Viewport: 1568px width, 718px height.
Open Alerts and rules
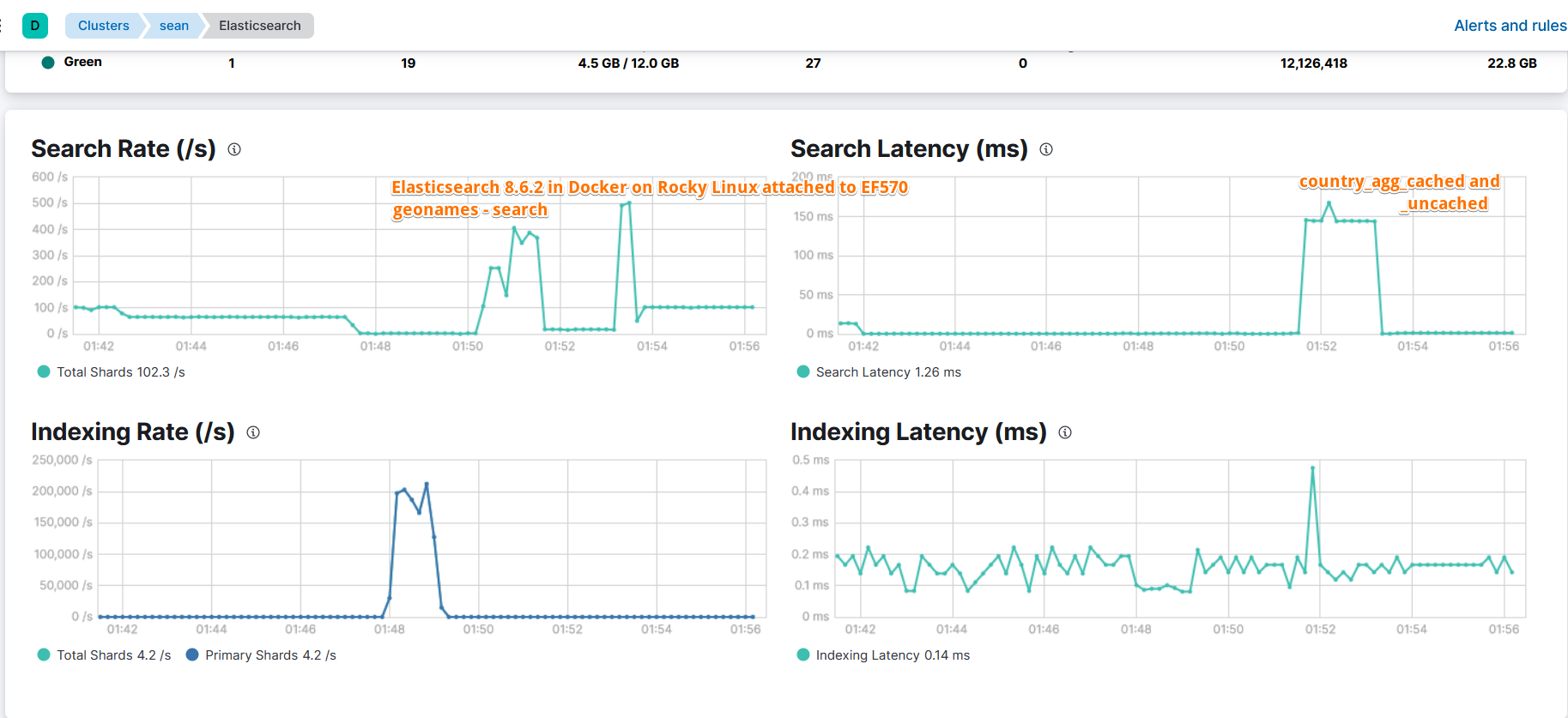pos(1510,26)
